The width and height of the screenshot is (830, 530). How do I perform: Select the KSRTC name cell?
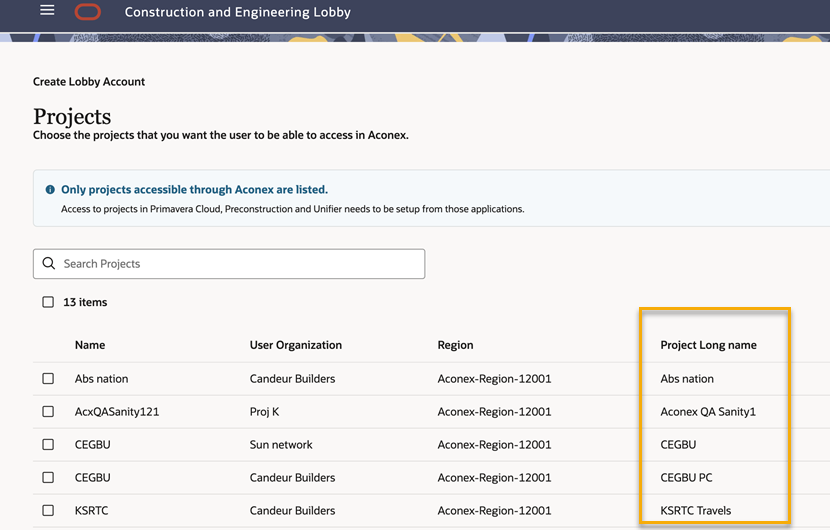coord(92,510)
